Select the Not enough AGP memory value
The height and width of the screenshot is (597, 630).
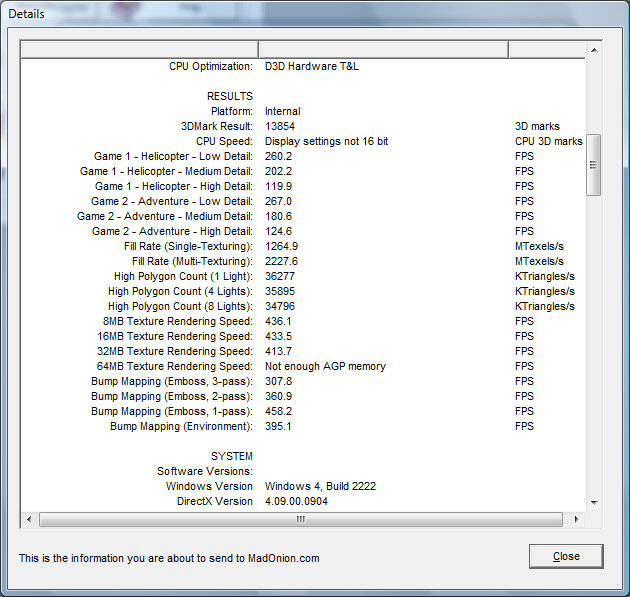pos(325,367)
